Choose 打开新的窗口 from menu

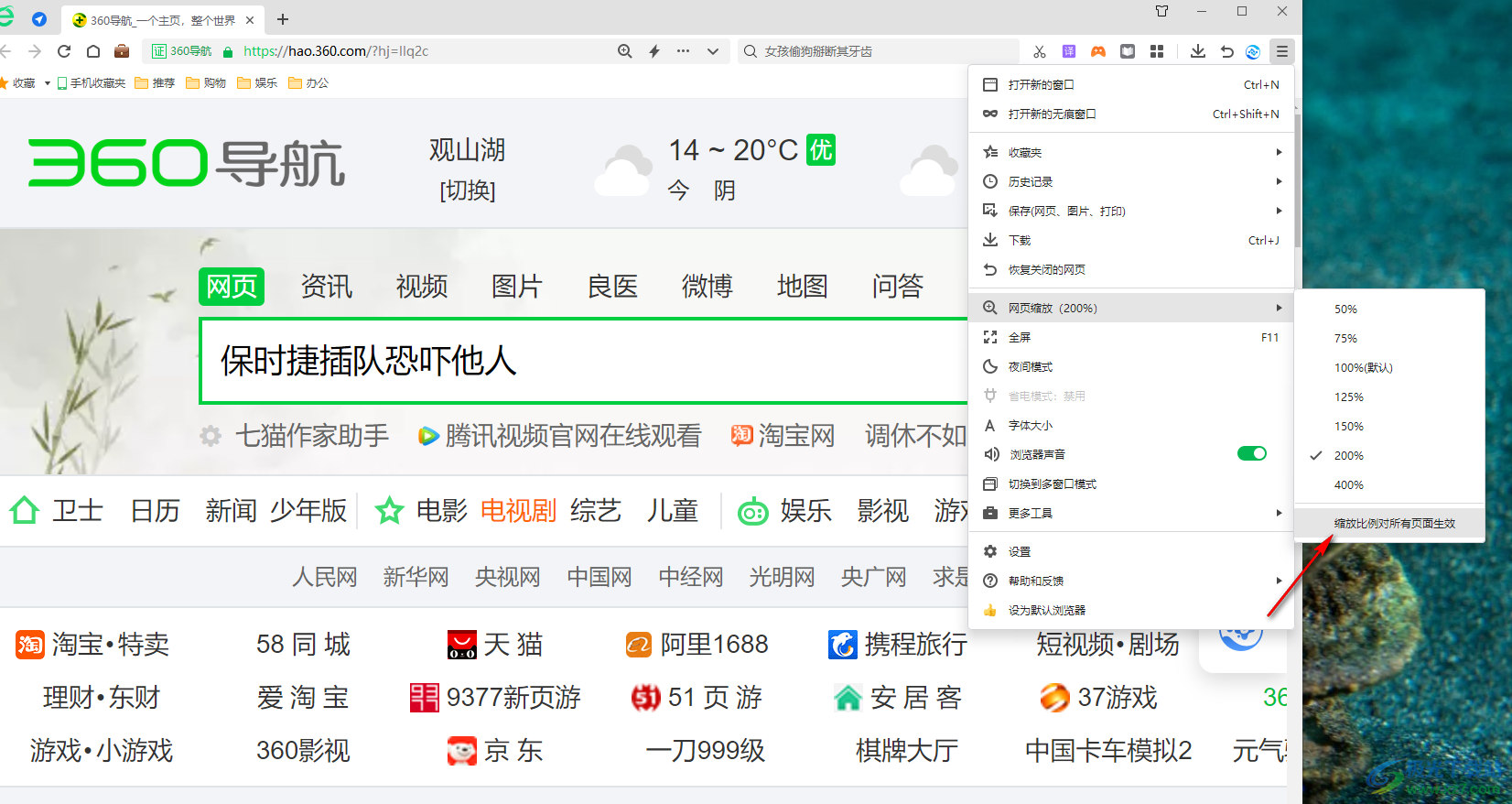[x=1130, y=85]
